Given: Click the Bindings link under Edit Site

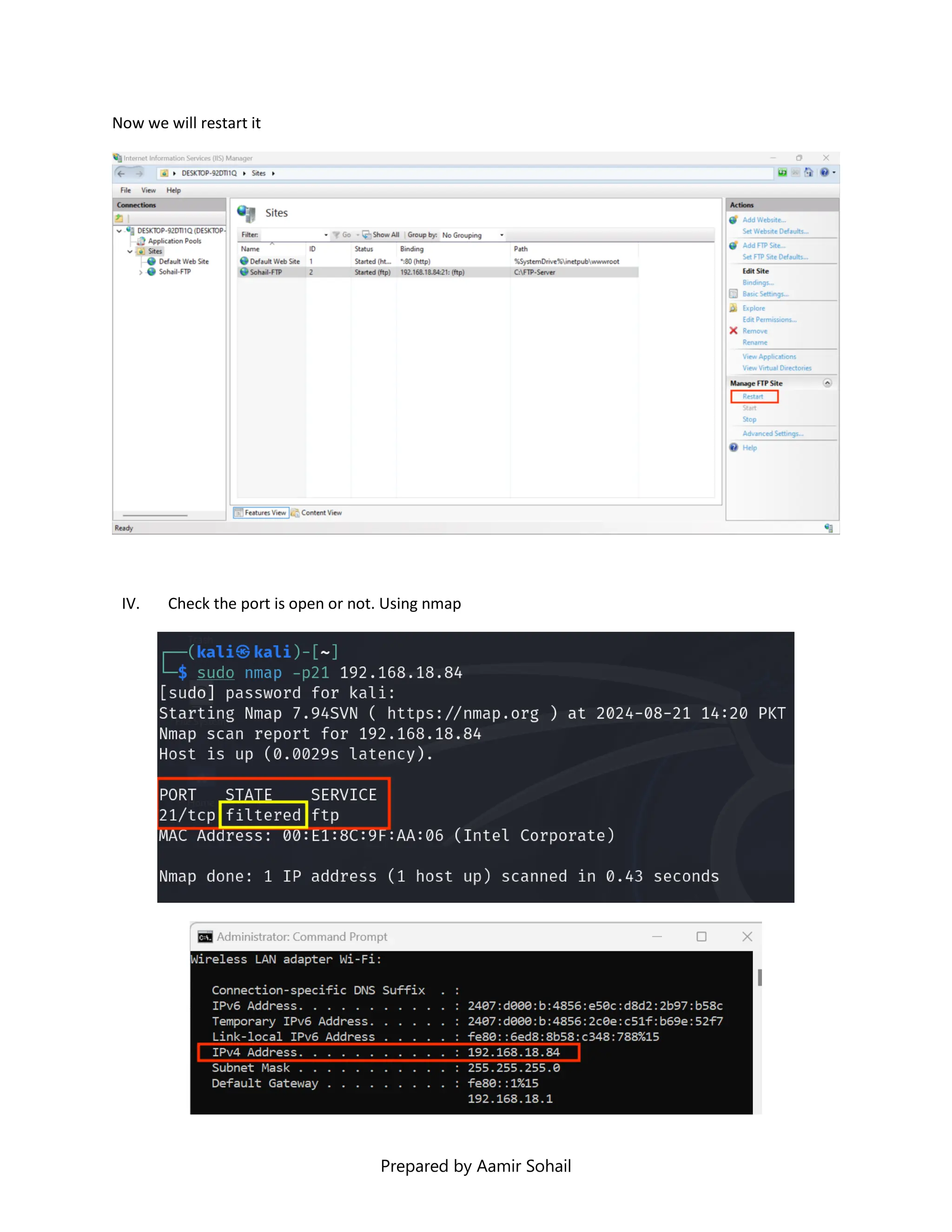Looking at the screenshot, I should [759, 283].
